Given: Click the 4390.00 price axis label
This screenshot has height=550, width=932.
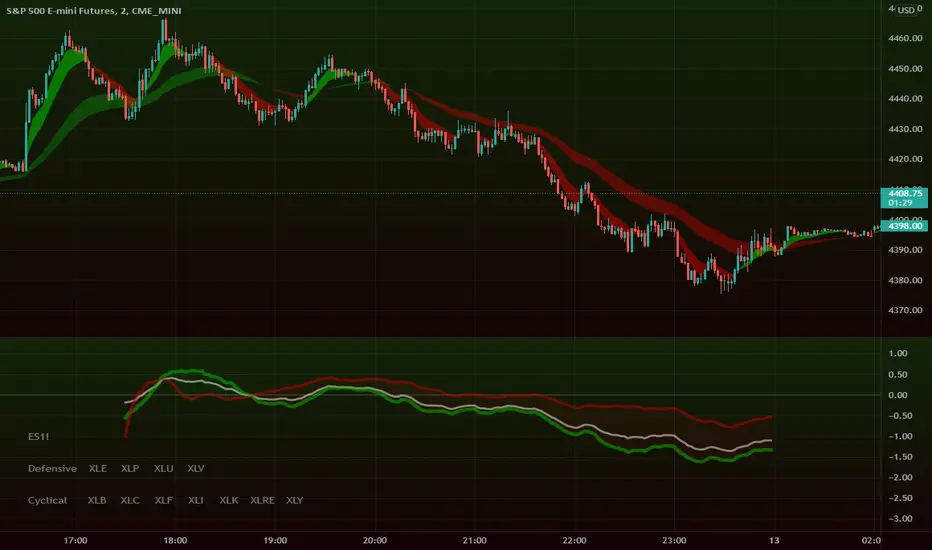Looking at the screenshot, I should [x=905, y=250].
